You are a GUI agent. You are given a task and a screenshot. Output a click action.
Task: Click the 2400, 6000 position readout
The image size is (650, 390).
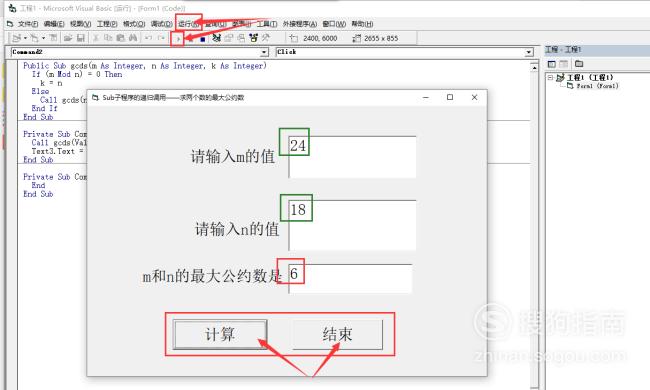(x=320, y=38)
